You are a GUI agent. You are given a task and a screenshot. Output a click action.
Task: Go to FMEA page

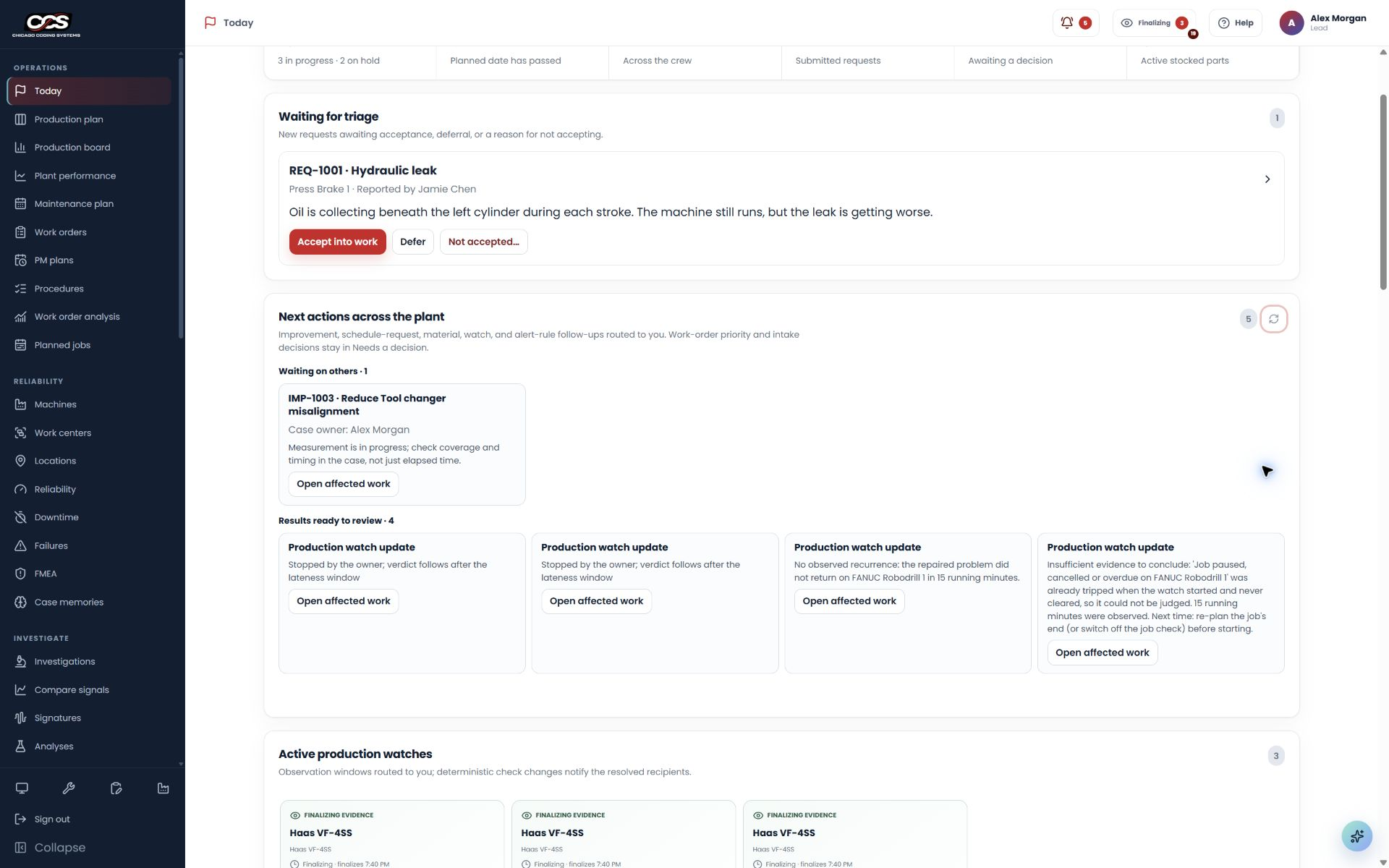click(90, 574)
